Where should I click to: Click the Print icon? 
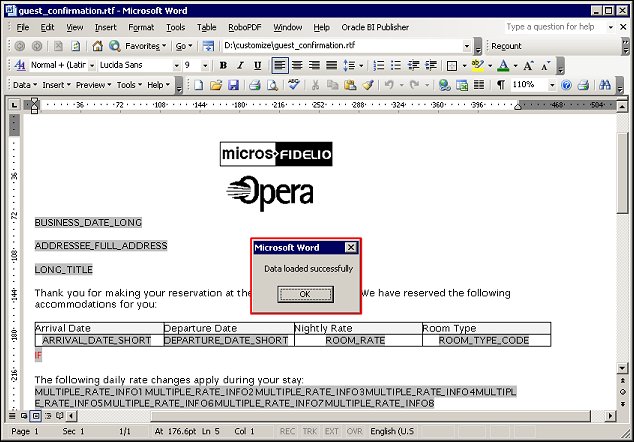pyautogui.click(x=255, y=85)
